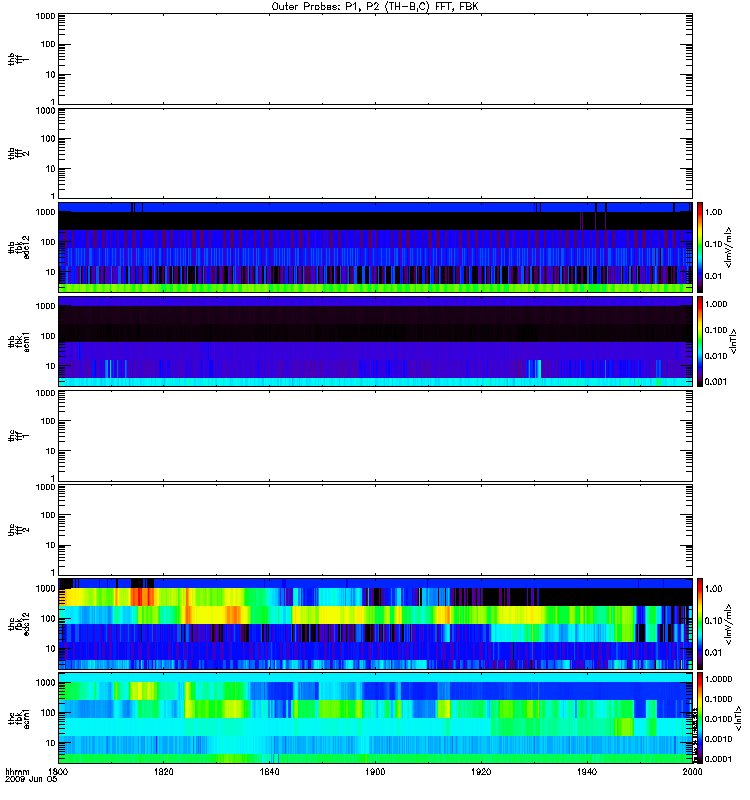Click the plot title 'Outer Probes: P1, P2 (TH-B,C) FFT, FBK'

pyautogui.click(x=375, y=7)
